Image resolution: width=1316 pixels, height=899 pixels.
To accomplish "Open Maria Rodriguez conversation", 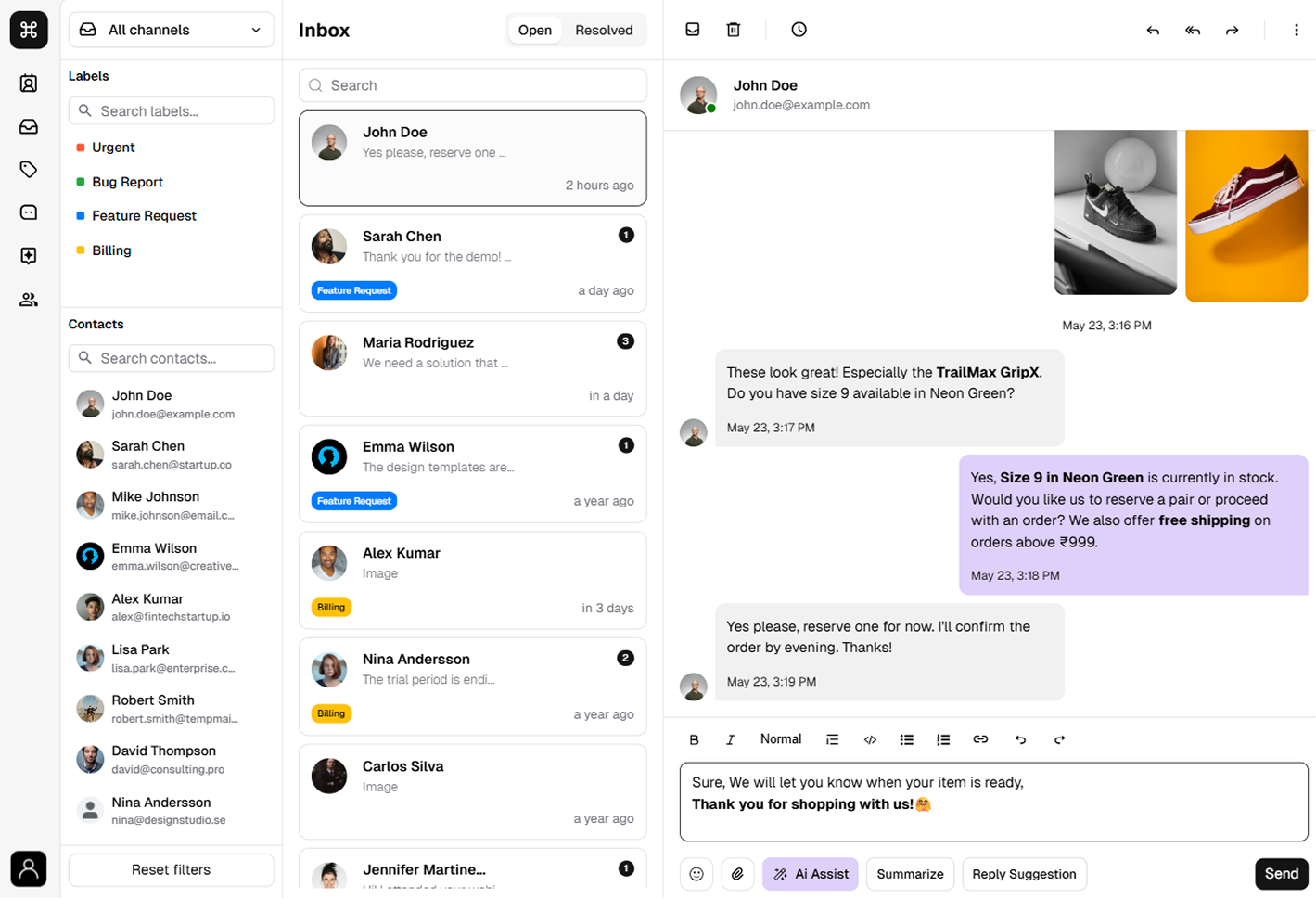I will pos(473,369).
